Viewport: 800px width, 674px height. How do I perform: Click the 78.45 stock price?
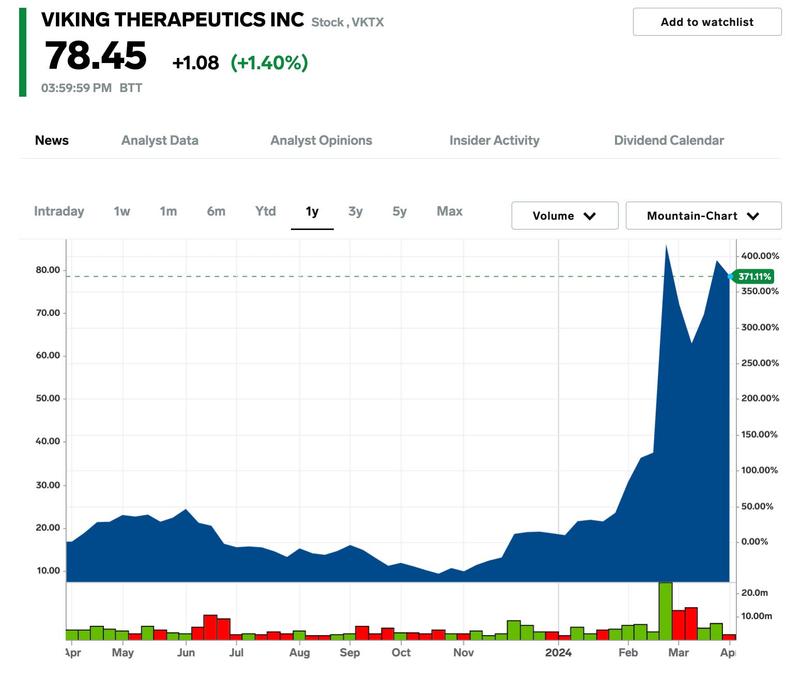coord(96,56)
